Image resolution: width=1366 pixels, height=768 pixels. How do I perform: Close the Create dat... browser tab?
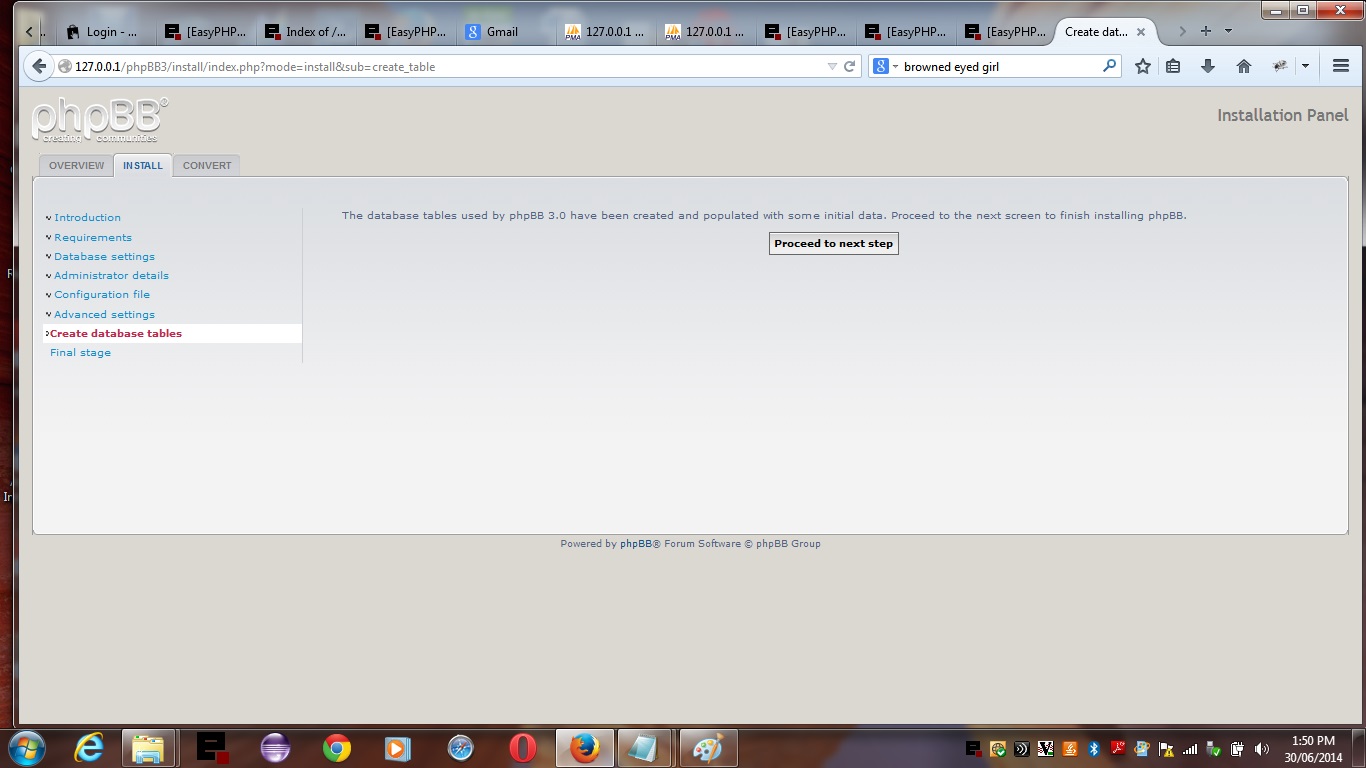(1141, 32)
